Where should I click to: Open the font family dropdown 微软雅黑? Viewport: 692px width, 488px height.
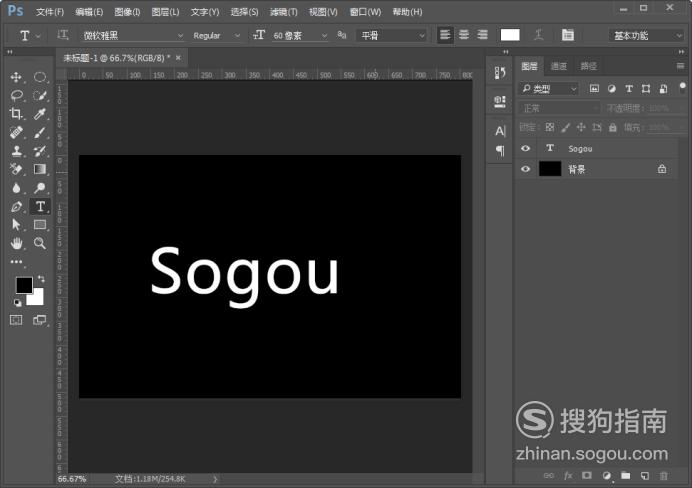coord(132,35)
